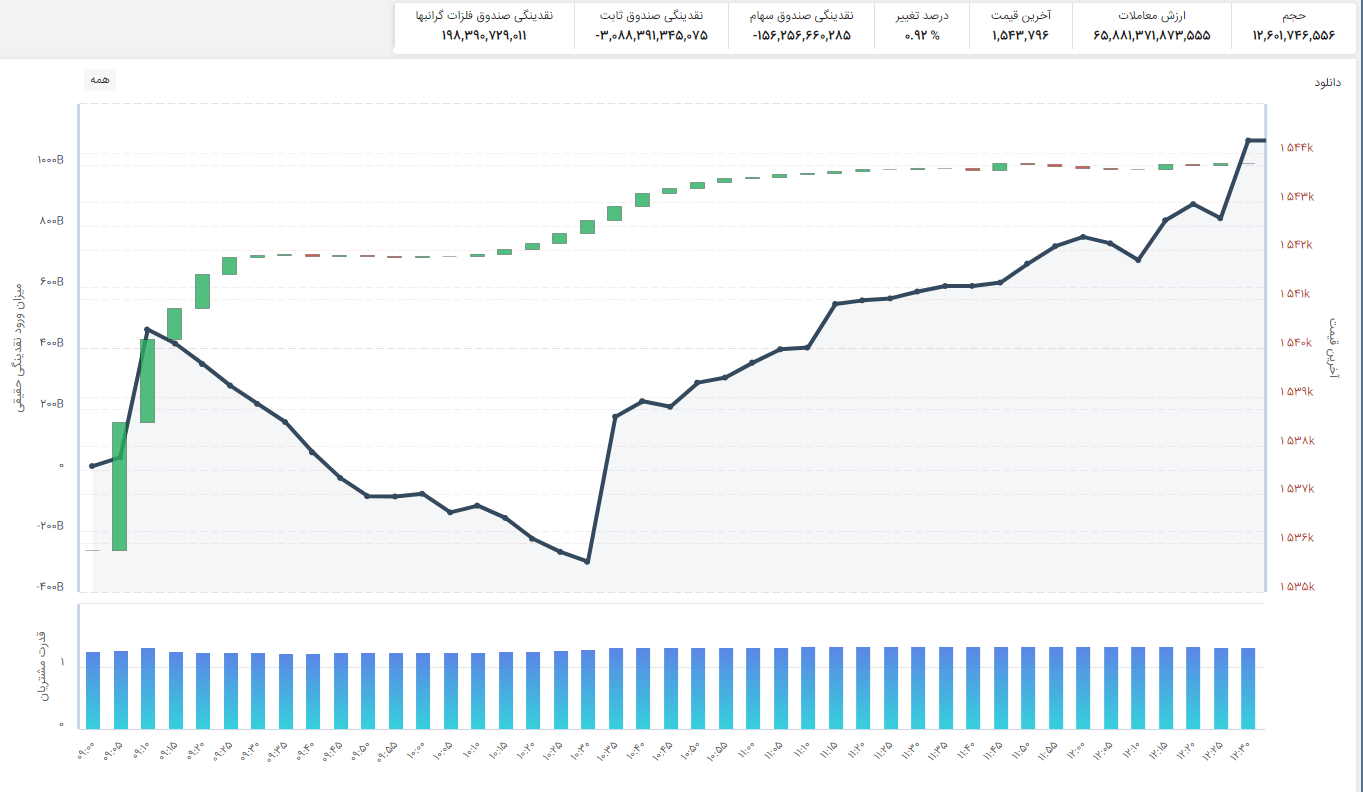The width and height of the screenshot is (1363, 792).
Task: Click the درصد تغییر percent-change card
Action: 922,26
